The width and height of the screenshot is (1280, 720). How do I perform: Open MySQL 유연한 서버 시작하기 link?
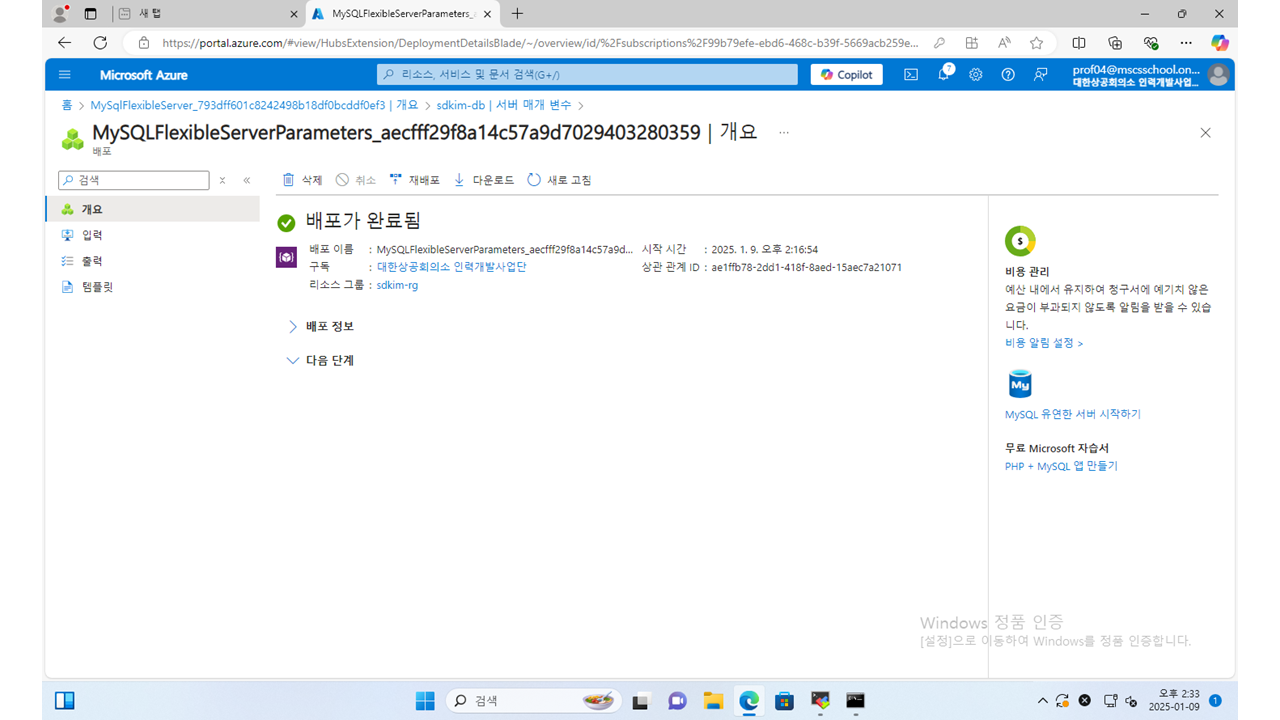pyautogui.click(x=1073, y=414)
